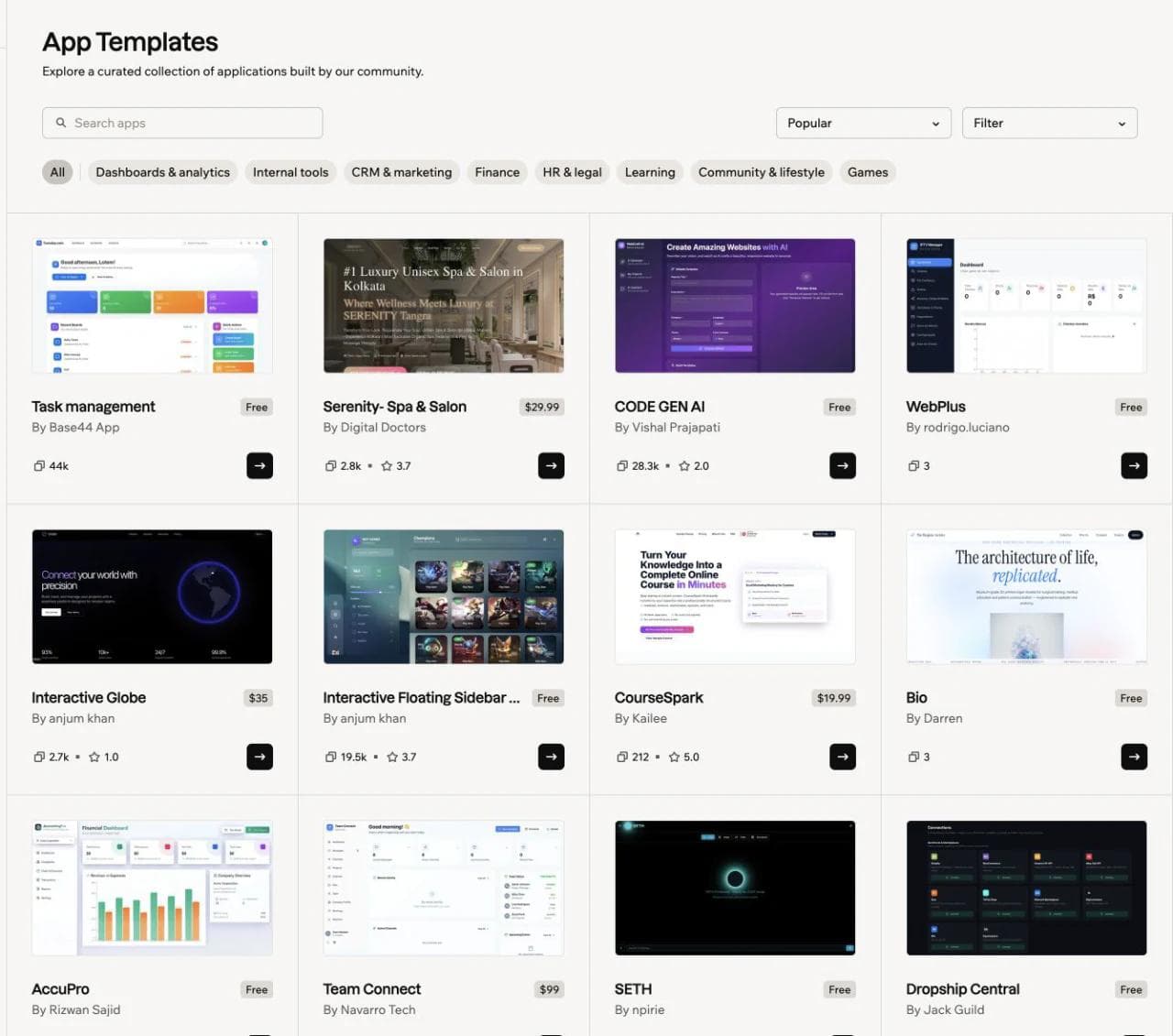The image size is (1173, 1036).
Task: Click copy-count icon on Interactive Globe card
Action: 38,757
